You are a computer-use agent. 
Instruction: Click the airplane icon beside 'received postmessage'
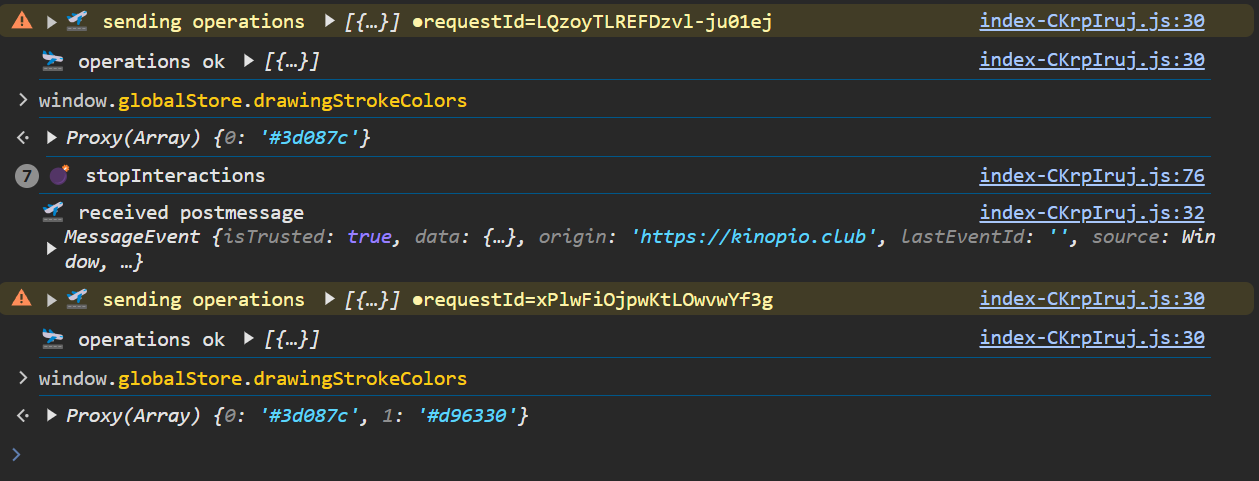(x=53, y=213)
